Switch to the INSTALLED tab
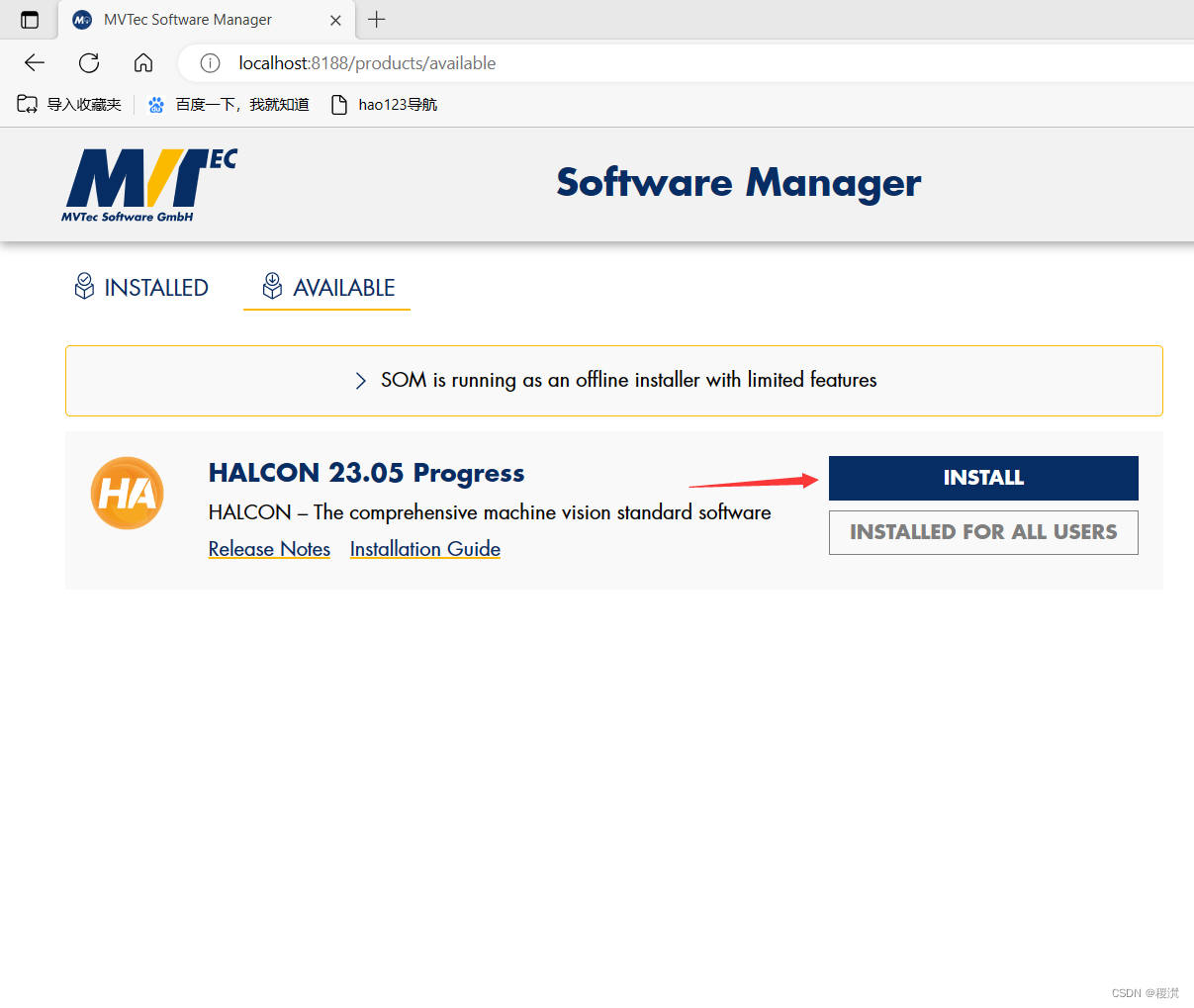 (141, 288)
